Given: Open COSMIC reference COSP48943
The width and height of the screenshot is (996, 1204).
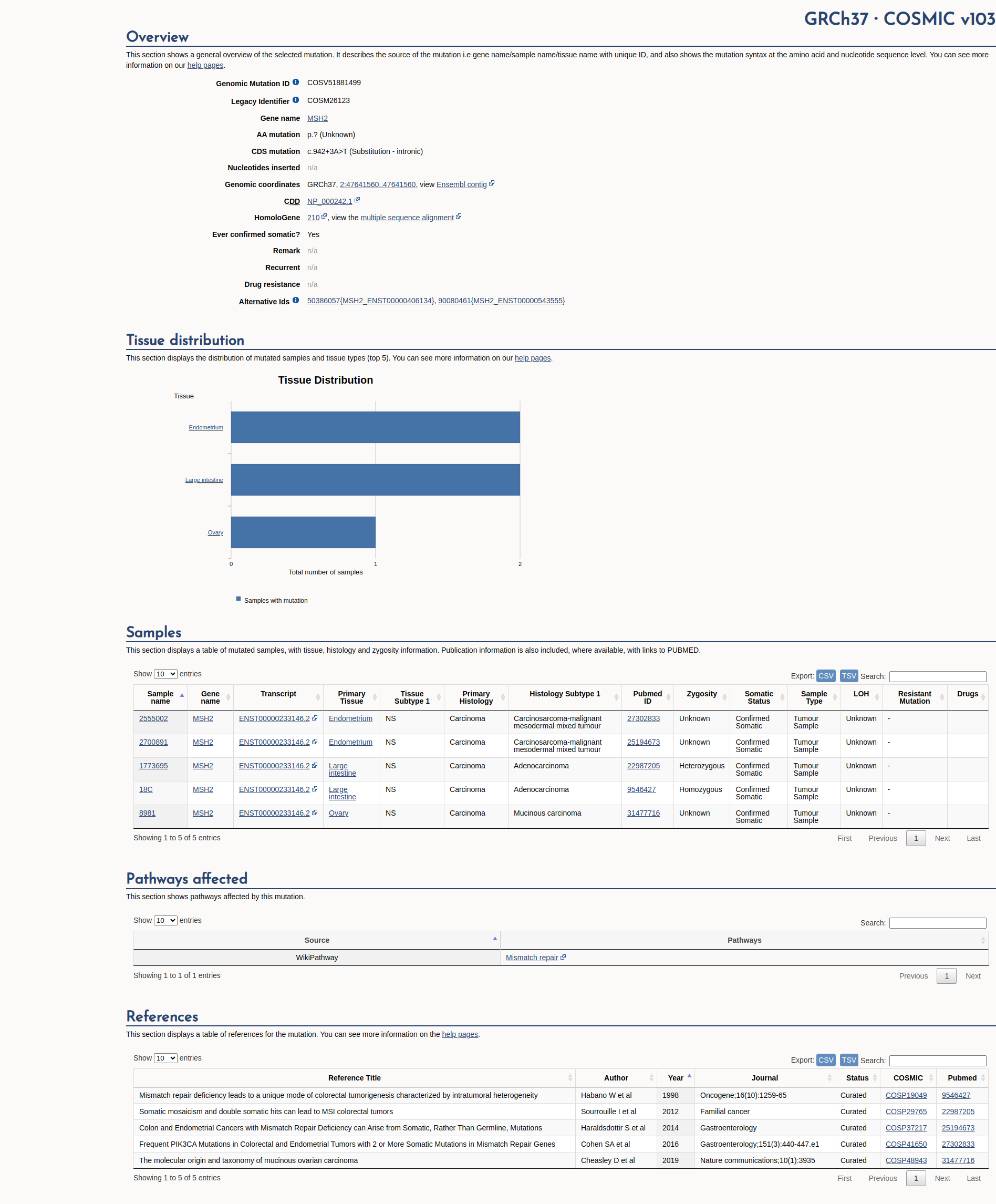Looking at the screenshot, I should point(906,1160).
